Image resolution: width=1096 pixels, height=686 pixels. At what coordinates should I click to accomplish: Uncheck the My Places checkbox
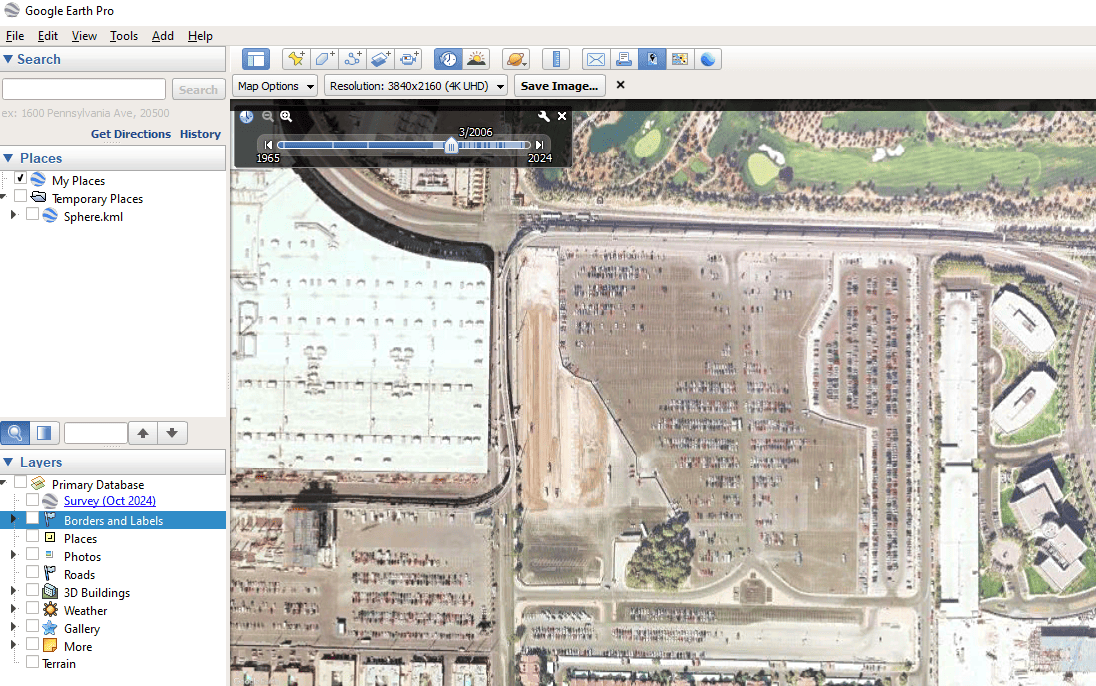pyautogui.click(x=20, y=178)
